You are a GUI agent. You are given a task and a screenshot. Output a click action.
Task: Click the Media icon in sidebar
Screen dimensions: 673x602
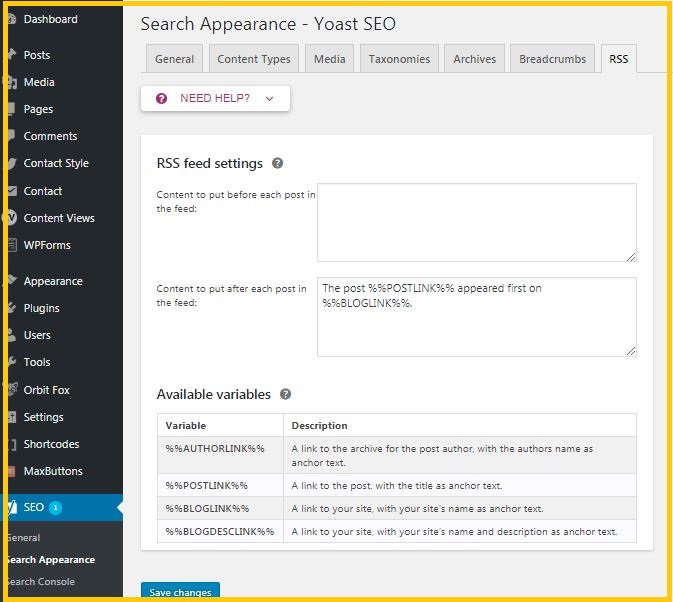pos(12,82)
